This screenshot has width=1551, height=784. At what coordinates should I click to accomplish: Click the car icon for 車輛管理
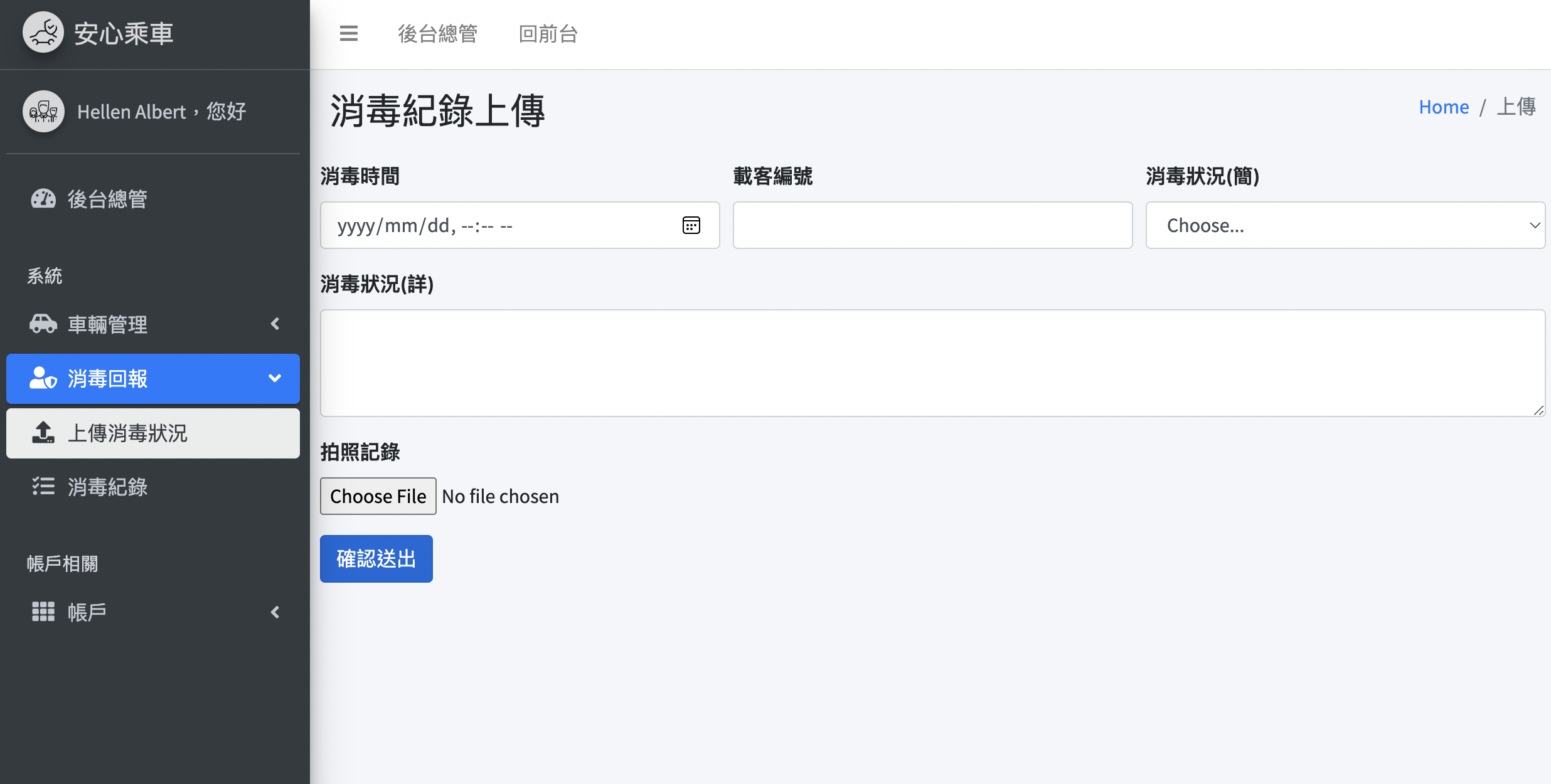click(x=43, y=324)
